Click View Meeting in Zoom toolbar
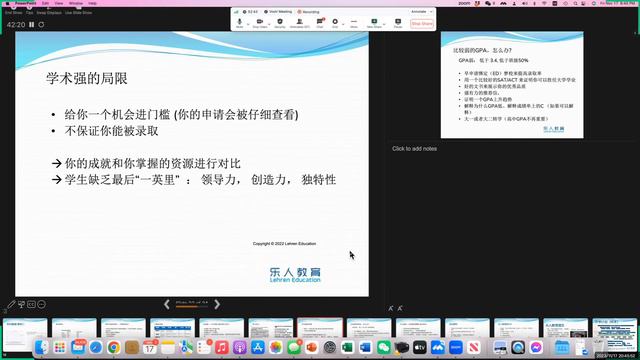Image resolution: width=640 pixels, height=360 pixels. pyautogui.click(x=278, y=12)
